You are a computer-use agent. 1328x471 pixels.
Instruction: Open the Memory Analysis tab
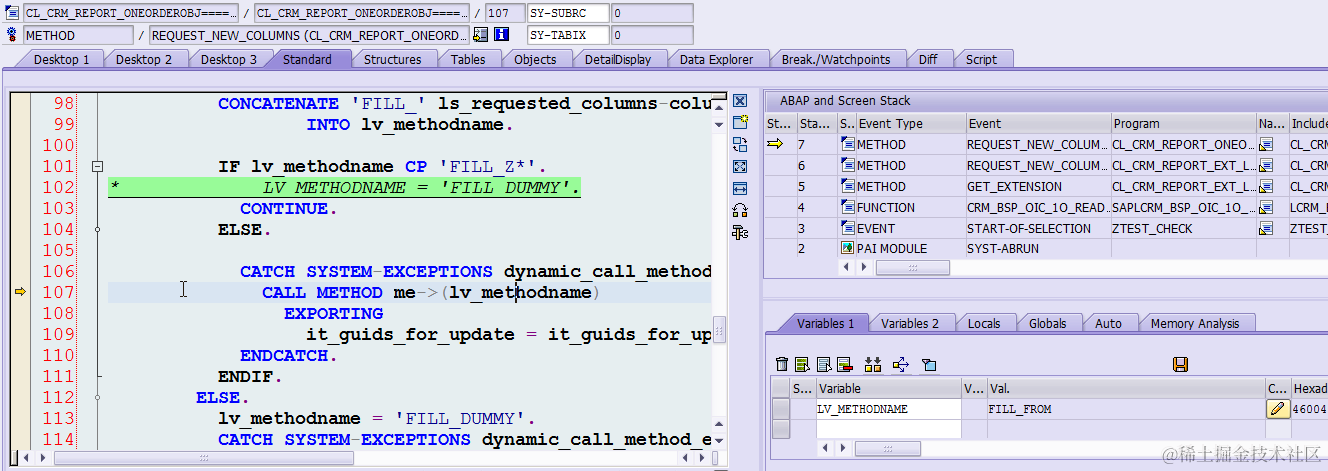point(1195,323)
